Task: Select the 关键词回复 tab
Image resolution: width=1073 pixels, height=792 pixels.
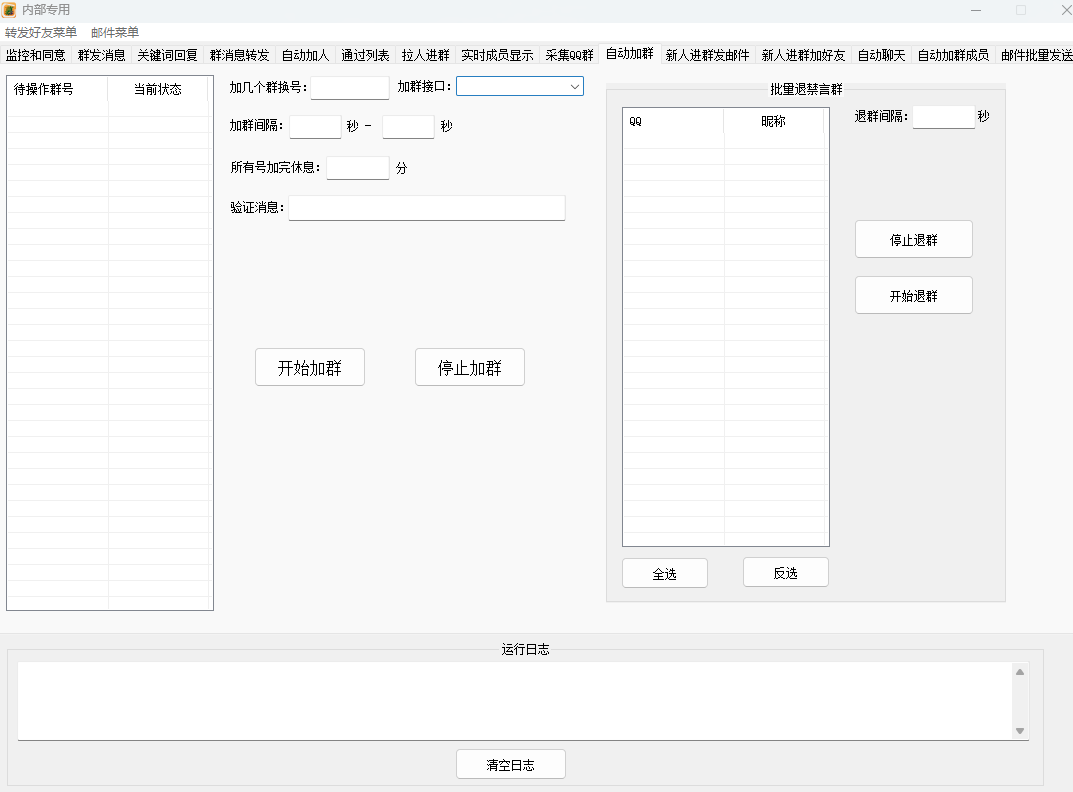Action: pyautogui.click(x=168, y=56)
